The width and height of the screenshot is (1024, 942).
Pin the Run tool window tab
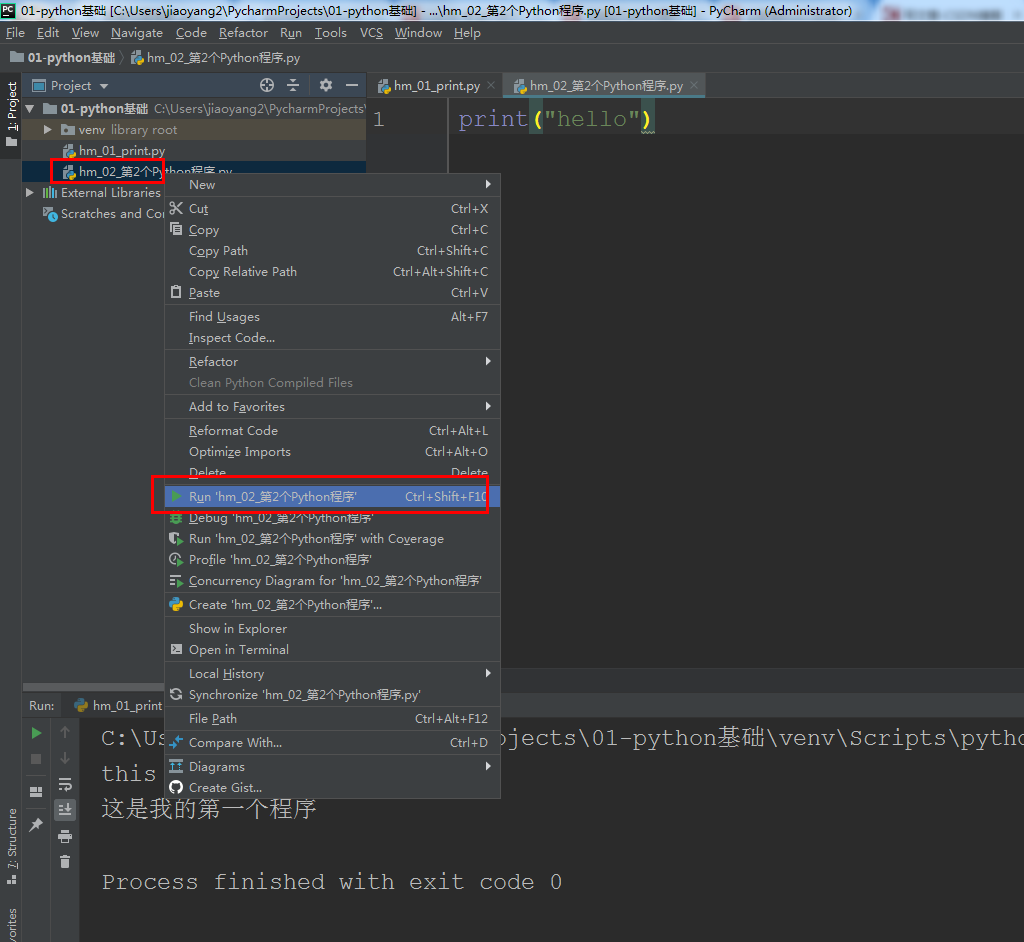coord(36,824)
